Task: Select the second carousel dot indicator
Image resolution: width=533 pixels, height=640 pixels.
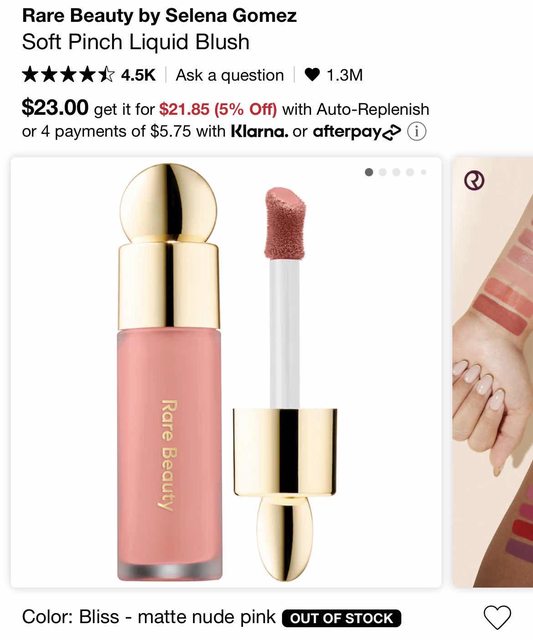Action: tap(383, 172)
